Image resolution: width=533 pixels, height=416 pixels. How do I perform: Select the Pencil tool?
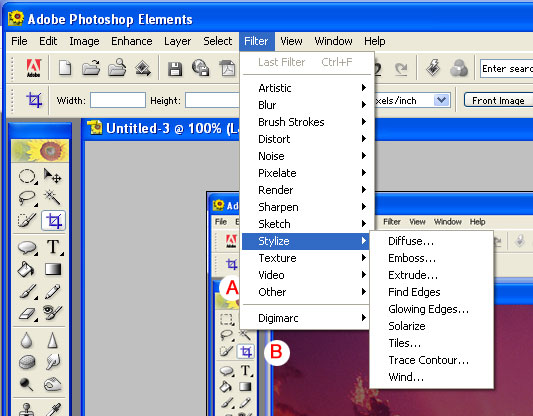click(53, 292)
